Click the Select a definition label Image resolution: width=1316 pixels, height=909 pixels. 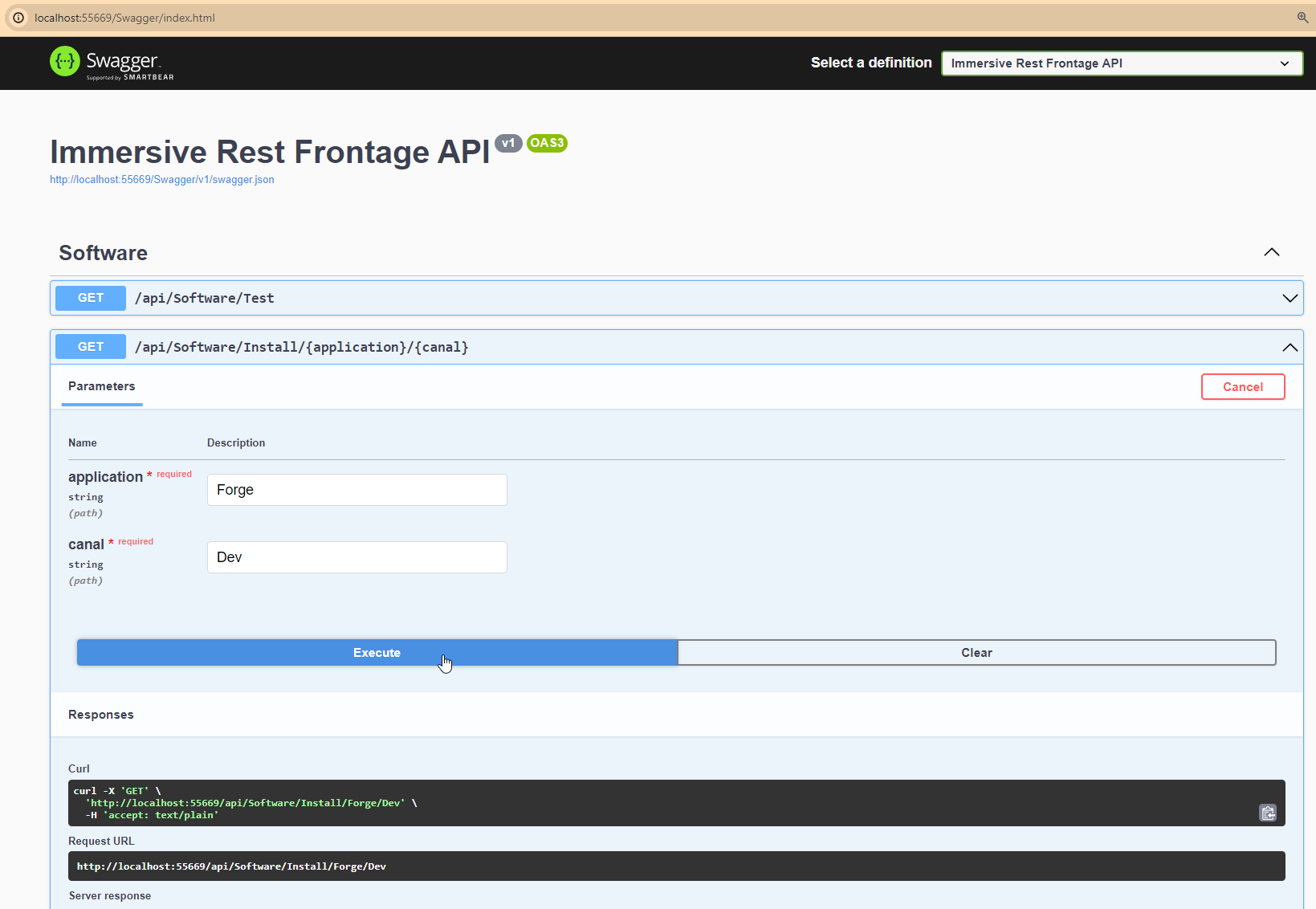click(871, 63)
